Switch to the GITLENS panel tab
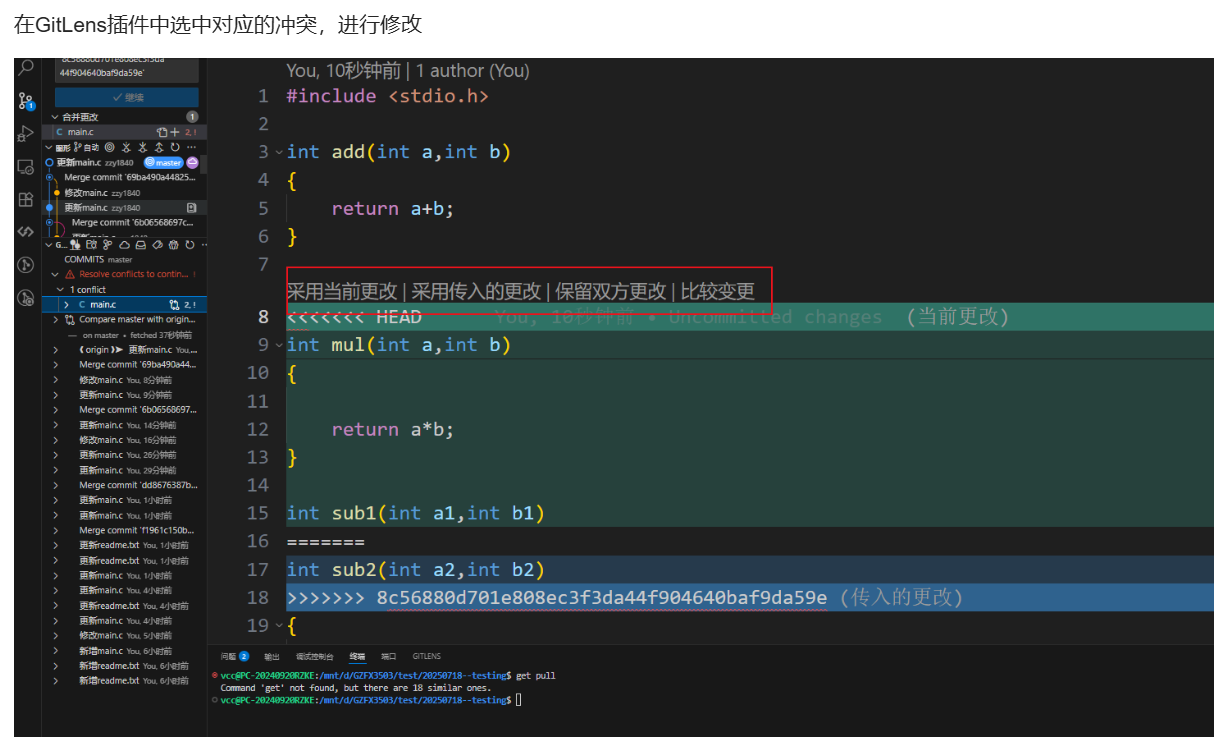This screenshot has width=1230, height=741. pyautogui.click(x=426, y=656)
